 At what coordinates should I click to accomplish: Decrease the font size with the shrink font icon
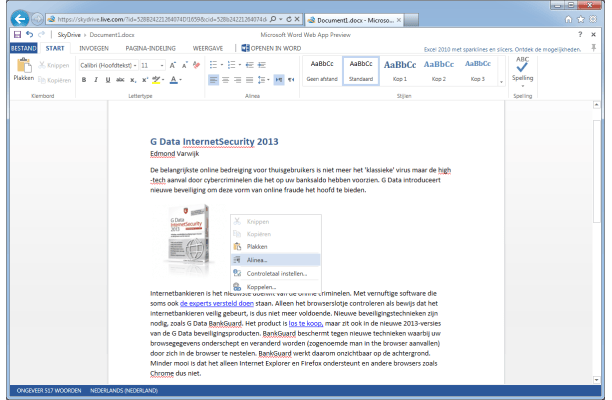tap(185, 65)
